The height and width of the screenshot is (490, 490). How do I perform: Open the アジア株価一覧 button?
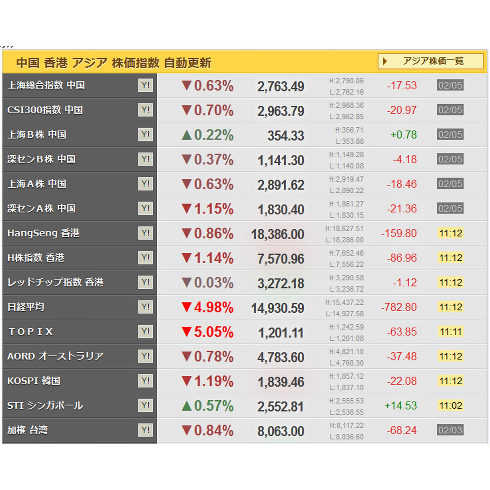click(431, 61)
